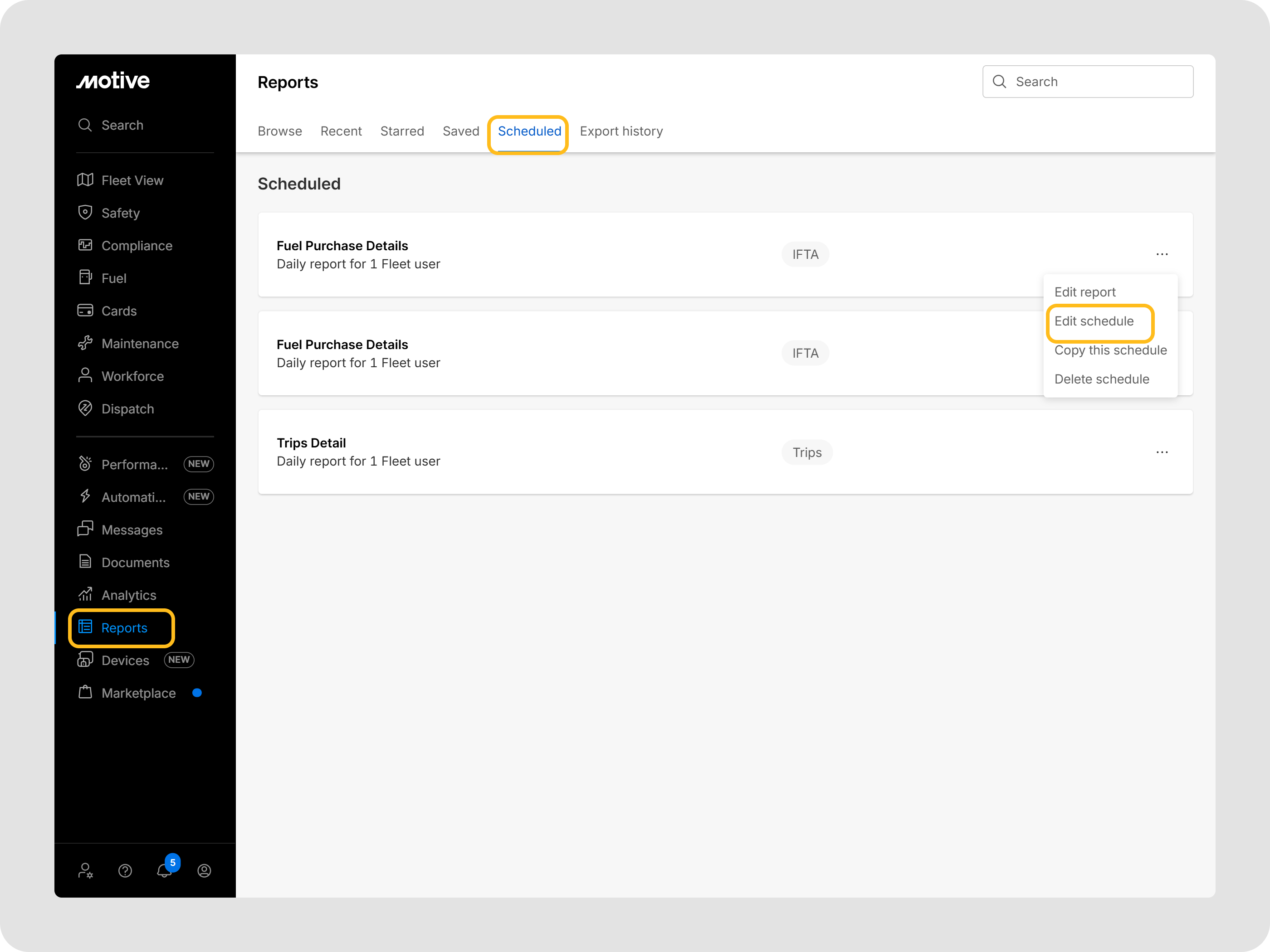
Task: Open Fleet View map icon
Action: (x=85, y=180)
